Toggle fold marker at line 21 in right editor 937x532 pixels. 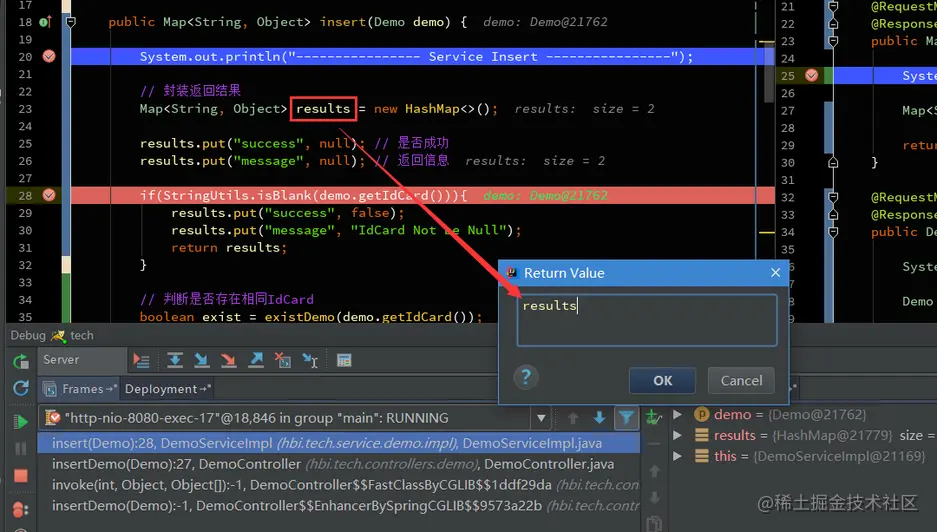coord(833,7)
